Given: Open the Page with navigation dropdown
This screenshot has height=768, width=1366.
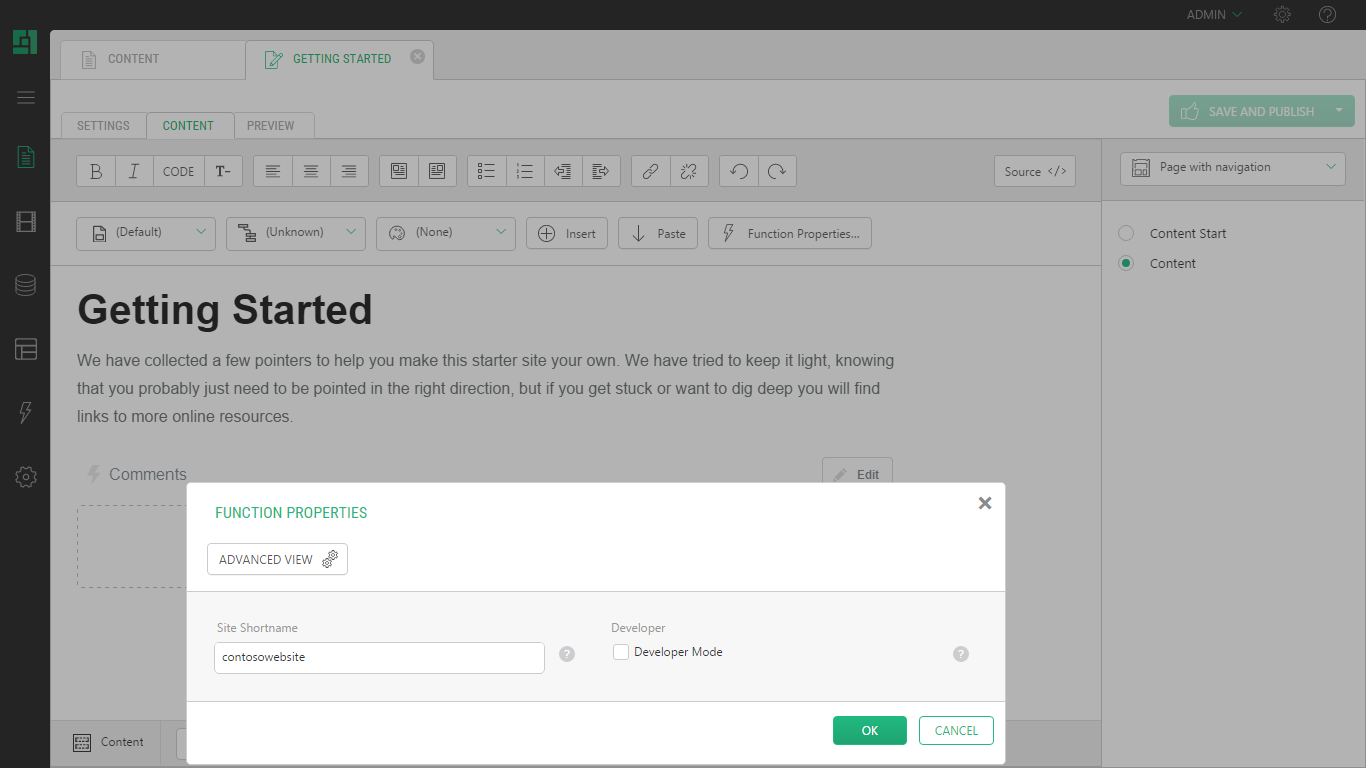Looking at the screenshot, I should 1232,168.
